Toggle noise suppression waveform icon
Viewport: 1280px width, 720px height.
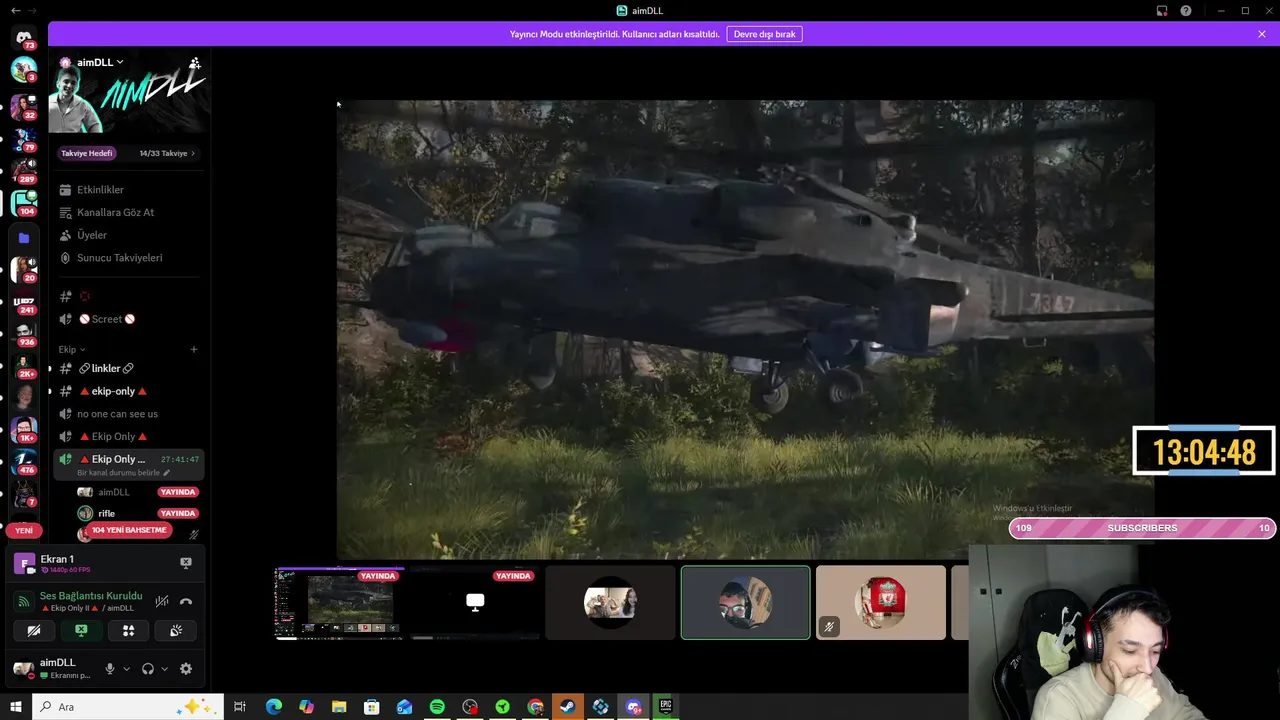click(162, 602)
